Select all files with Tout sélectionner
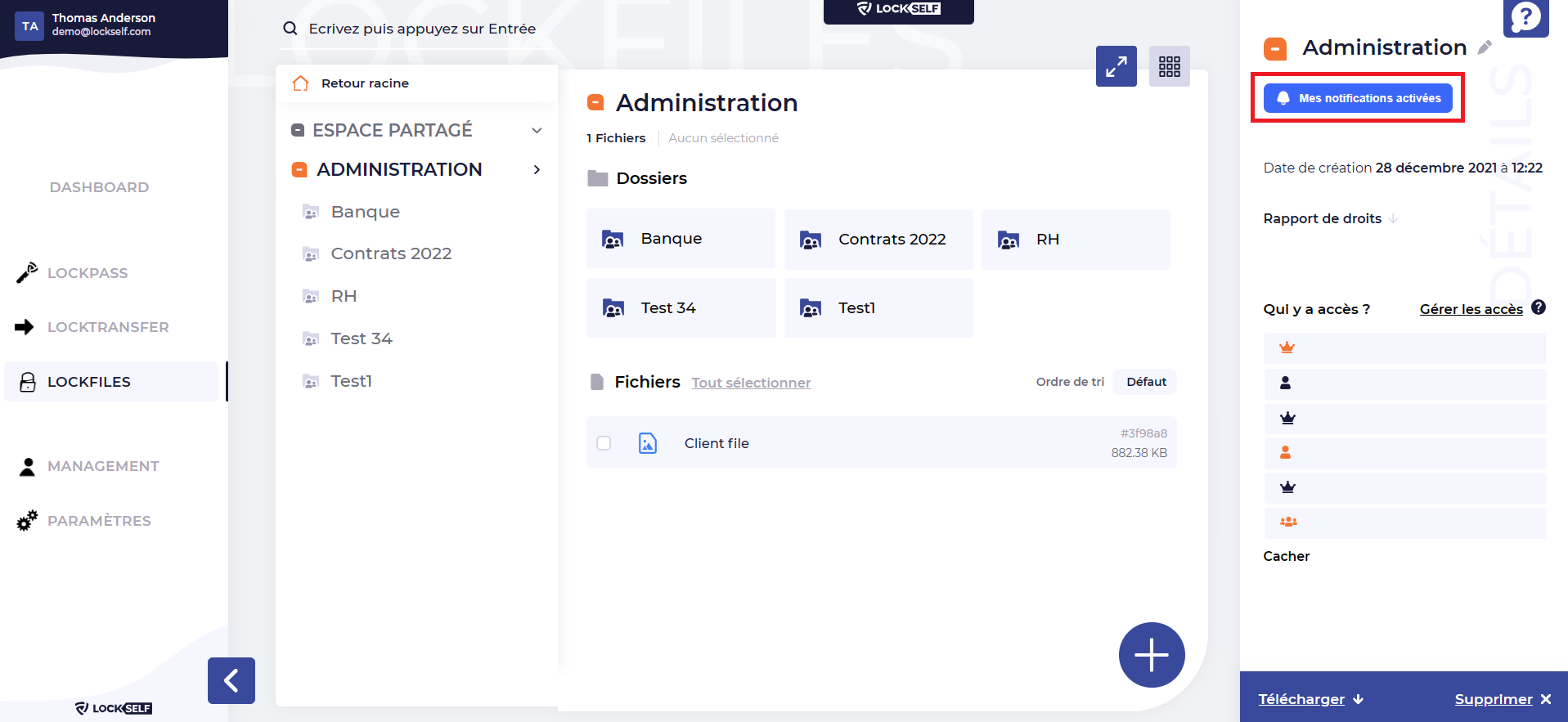 tap(751, 383)
